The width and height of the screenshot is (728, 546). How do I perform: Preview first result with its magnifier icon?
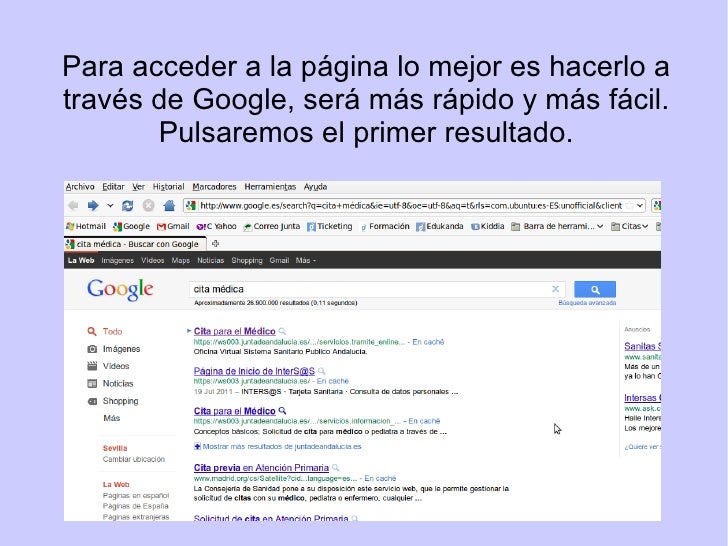[282, 331]
